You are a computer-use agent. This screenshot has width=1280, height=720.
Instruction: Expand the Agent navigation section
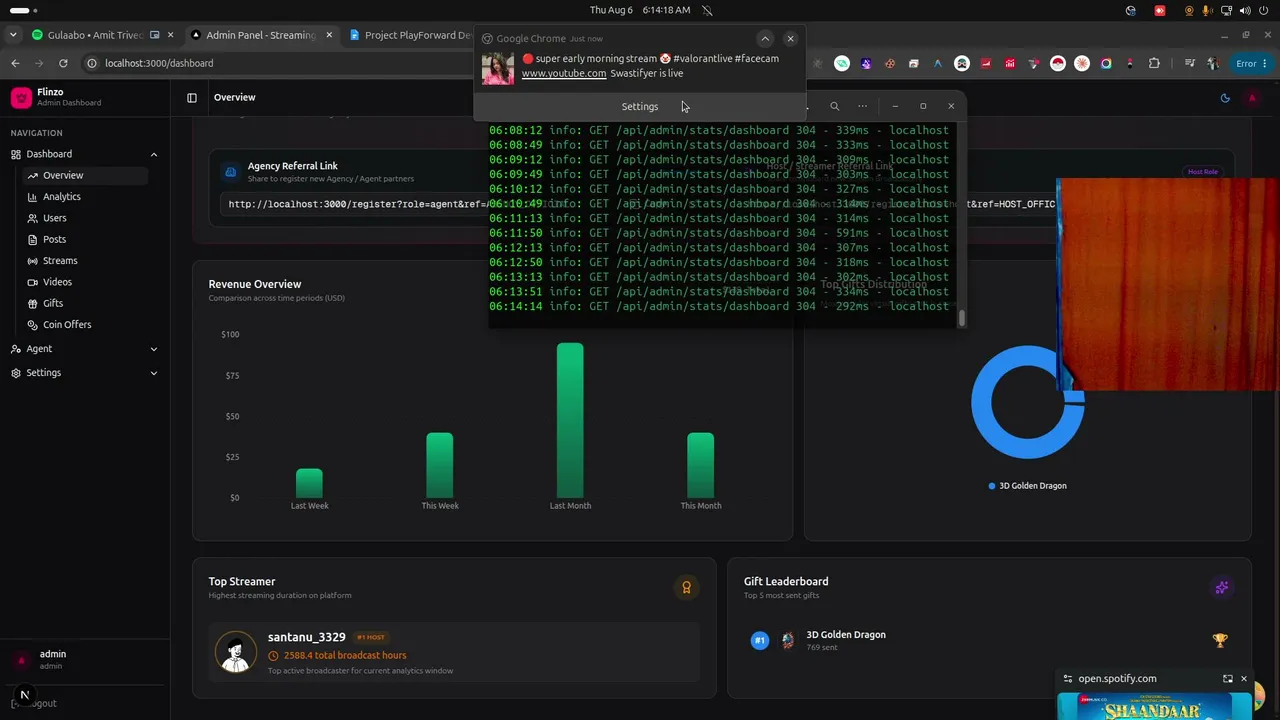(85, 349)
